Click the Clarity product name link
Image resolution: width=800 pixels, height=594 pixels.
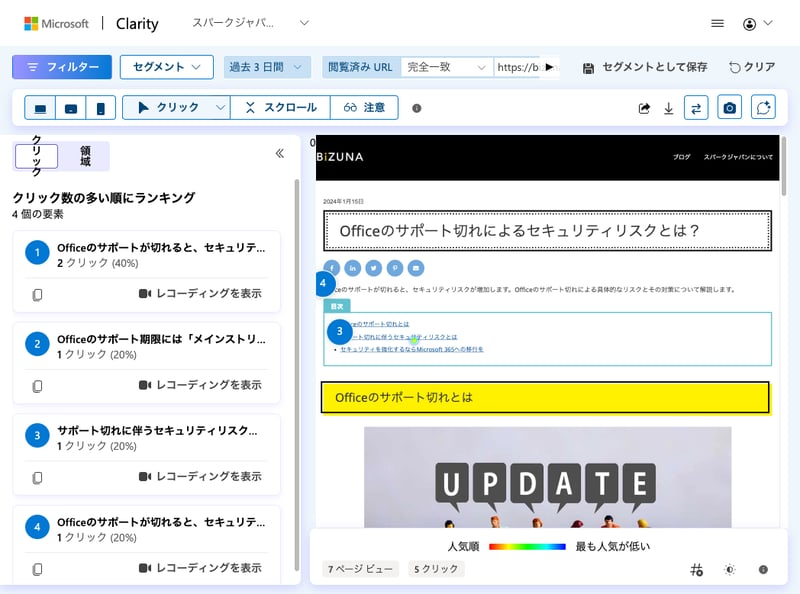[137, 23]
